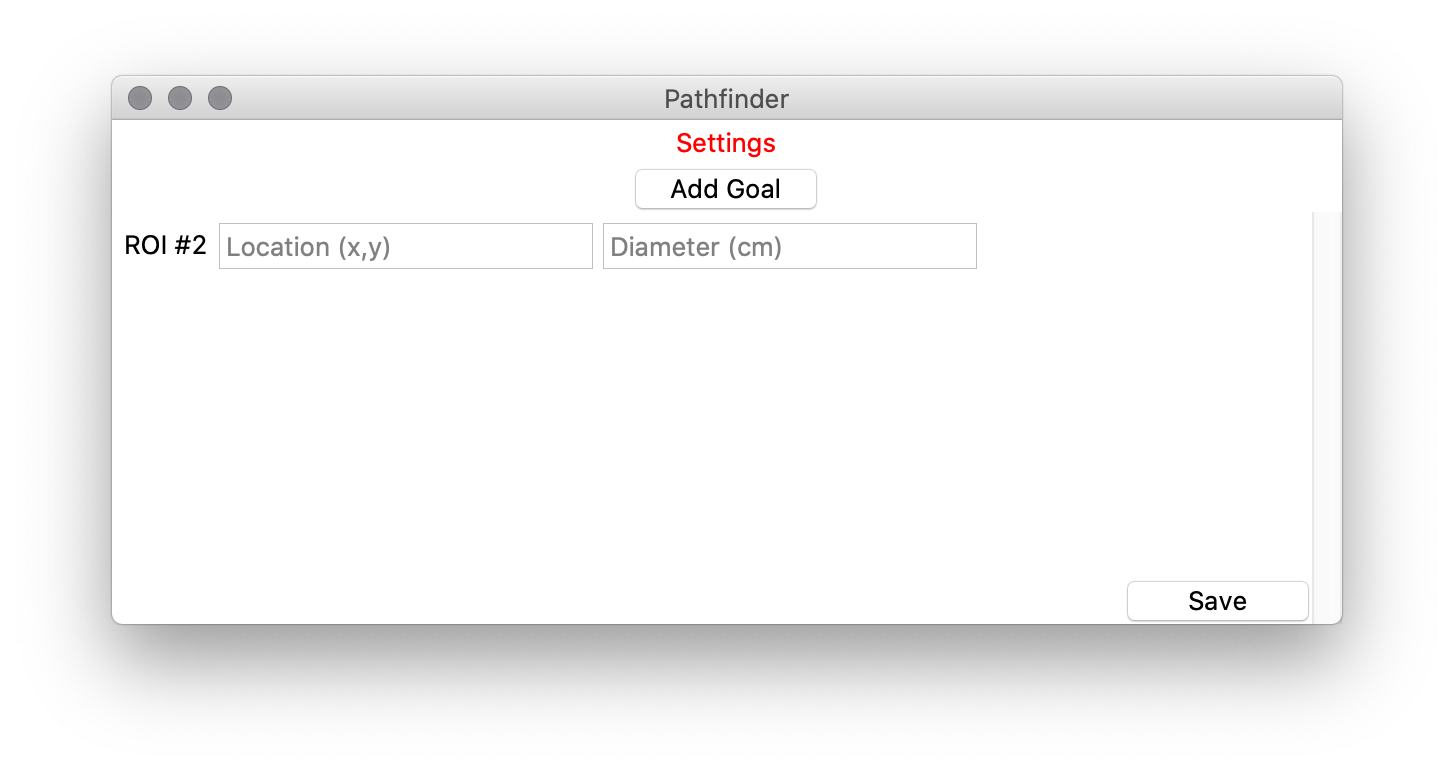
Task: Click the Pathfinder title bar text
Action: click(726, 99)
